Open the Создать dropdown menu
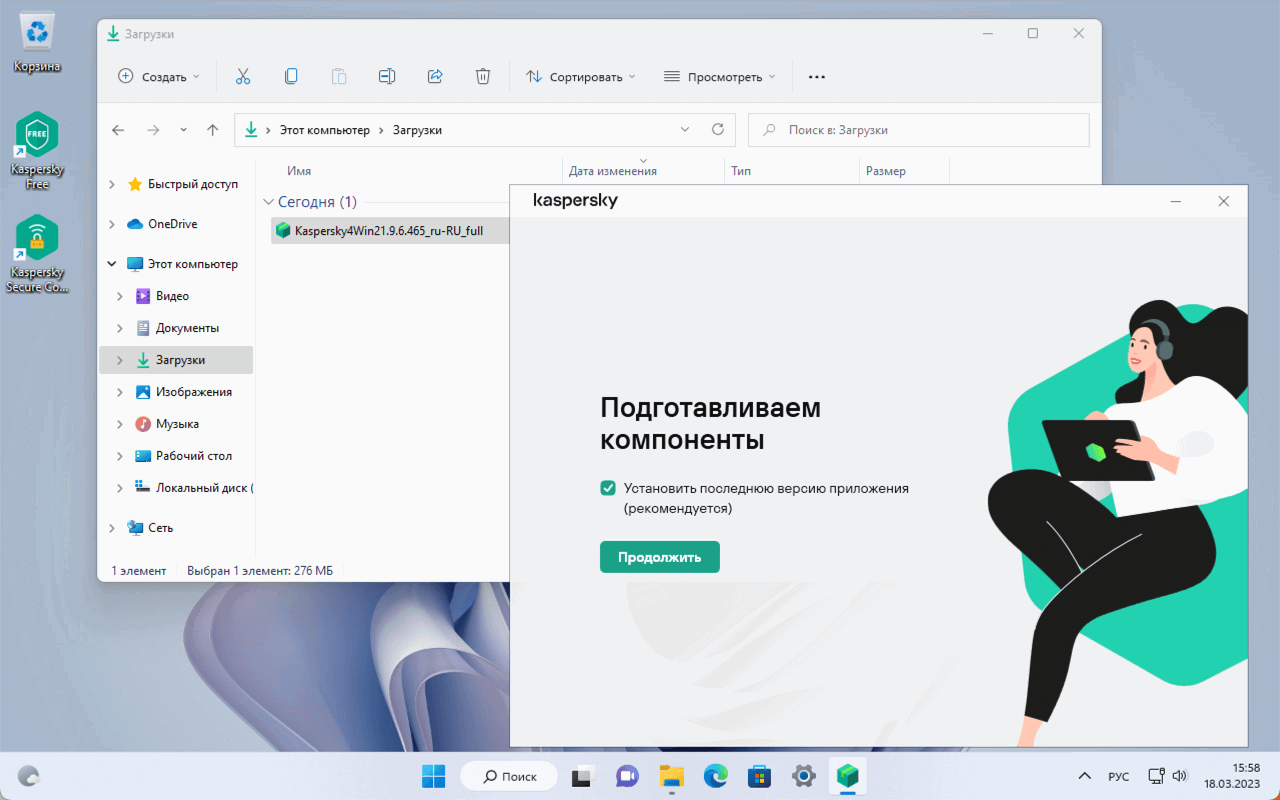The image size is (1280, 800). (159, 76)
